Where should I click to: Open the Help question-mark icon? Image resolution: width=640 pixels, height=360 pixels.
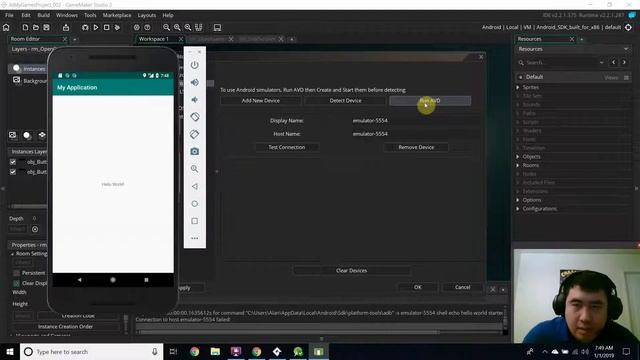(x=147, y=27)
